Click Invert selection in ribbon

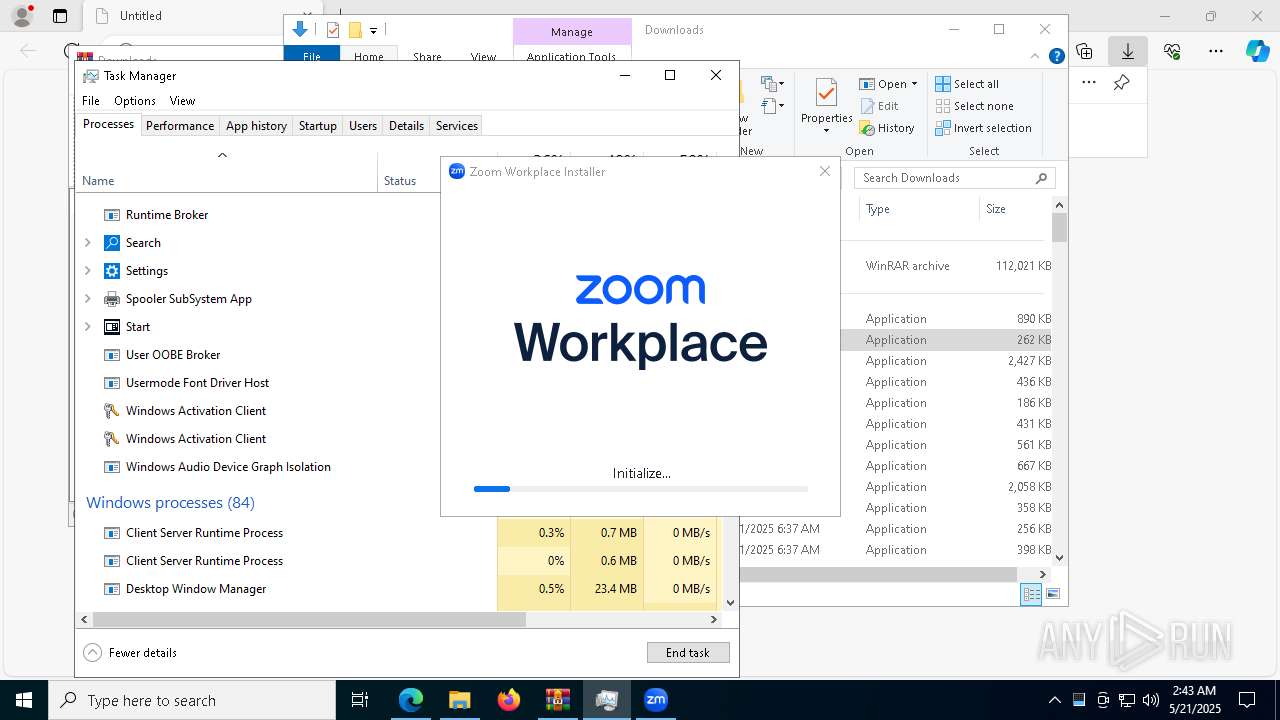point(984,128)
